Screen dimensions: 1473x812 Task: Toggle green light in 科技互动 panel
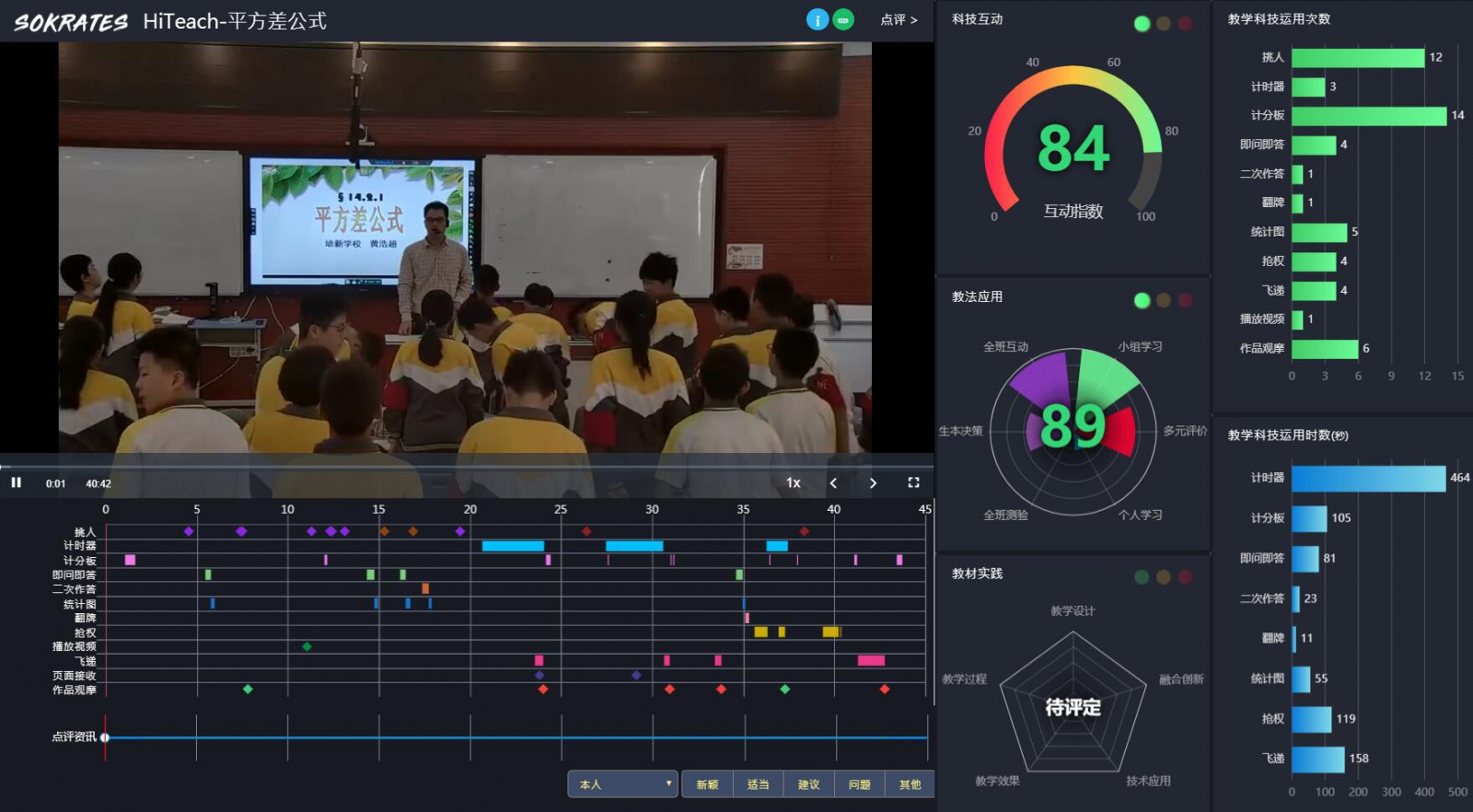pyautogui.click(x=1142, y=24)
